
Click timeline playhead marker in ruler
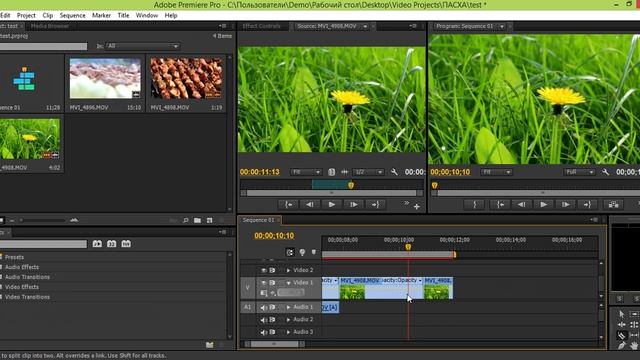point(408,247)
